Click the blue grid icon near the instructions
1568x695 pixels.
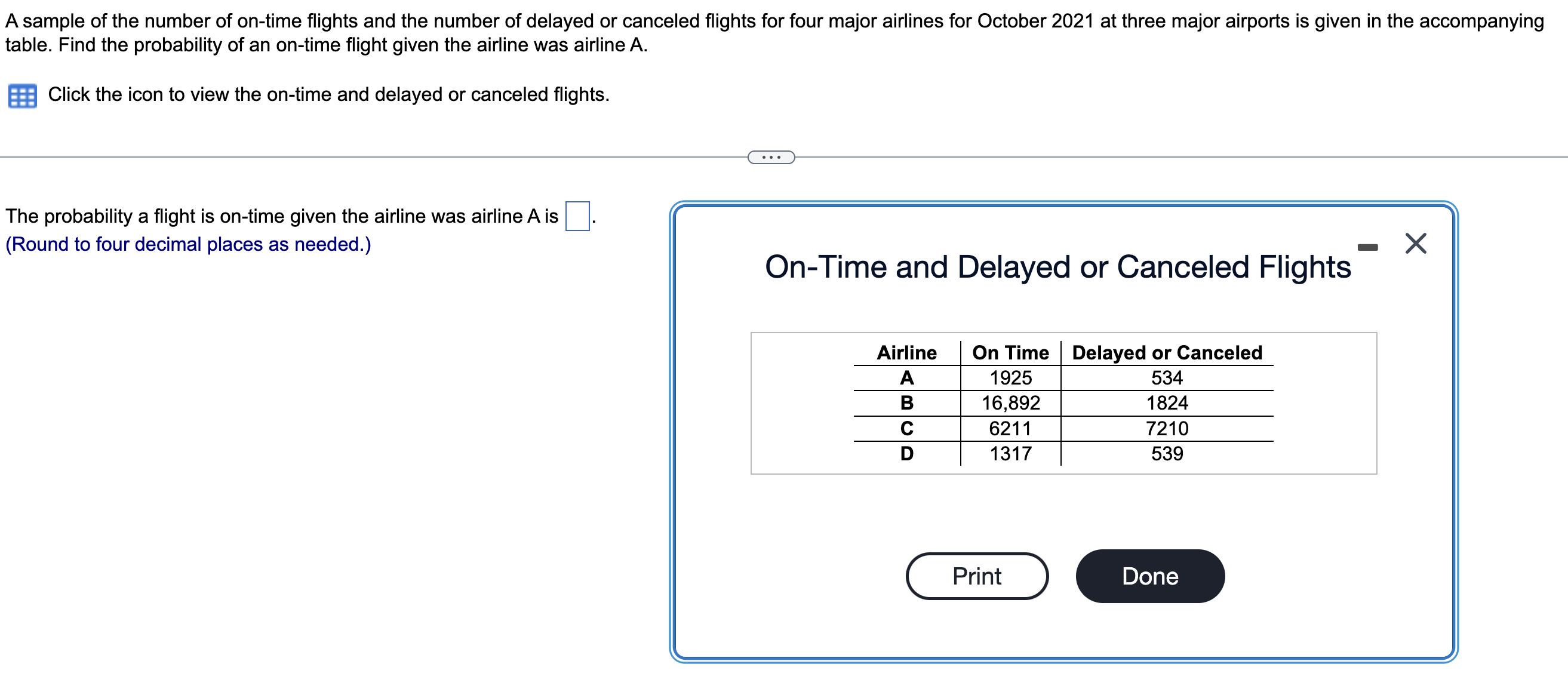pos(23,96)
